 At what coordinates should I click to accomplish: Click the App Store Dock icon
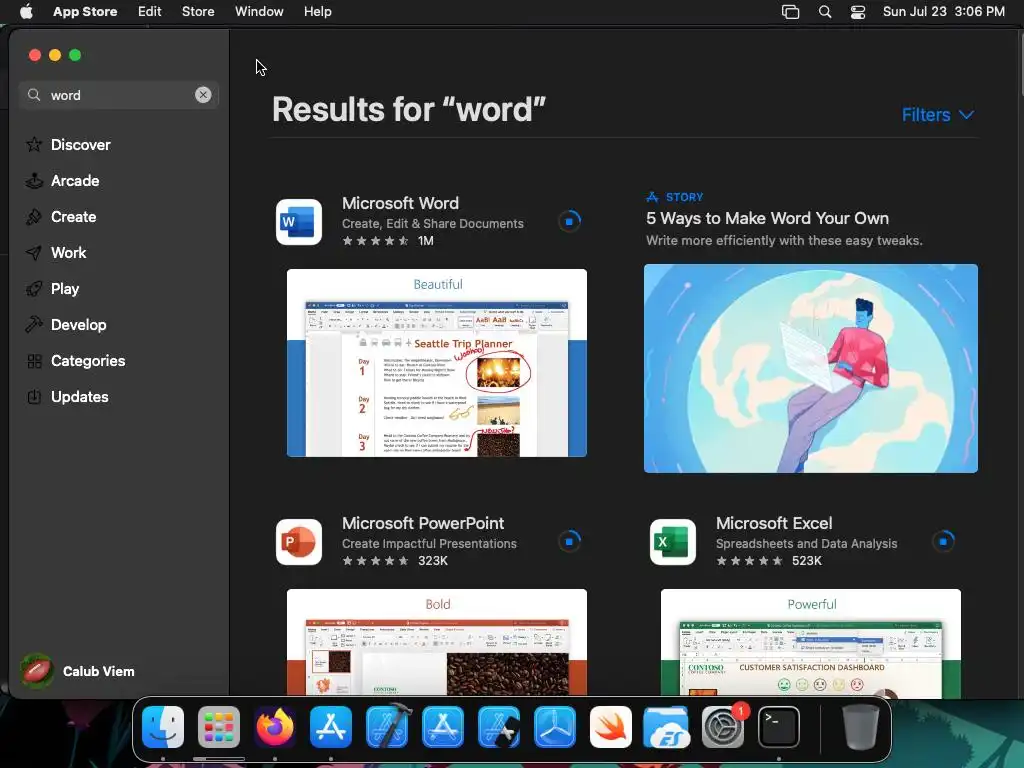(331, 727)
